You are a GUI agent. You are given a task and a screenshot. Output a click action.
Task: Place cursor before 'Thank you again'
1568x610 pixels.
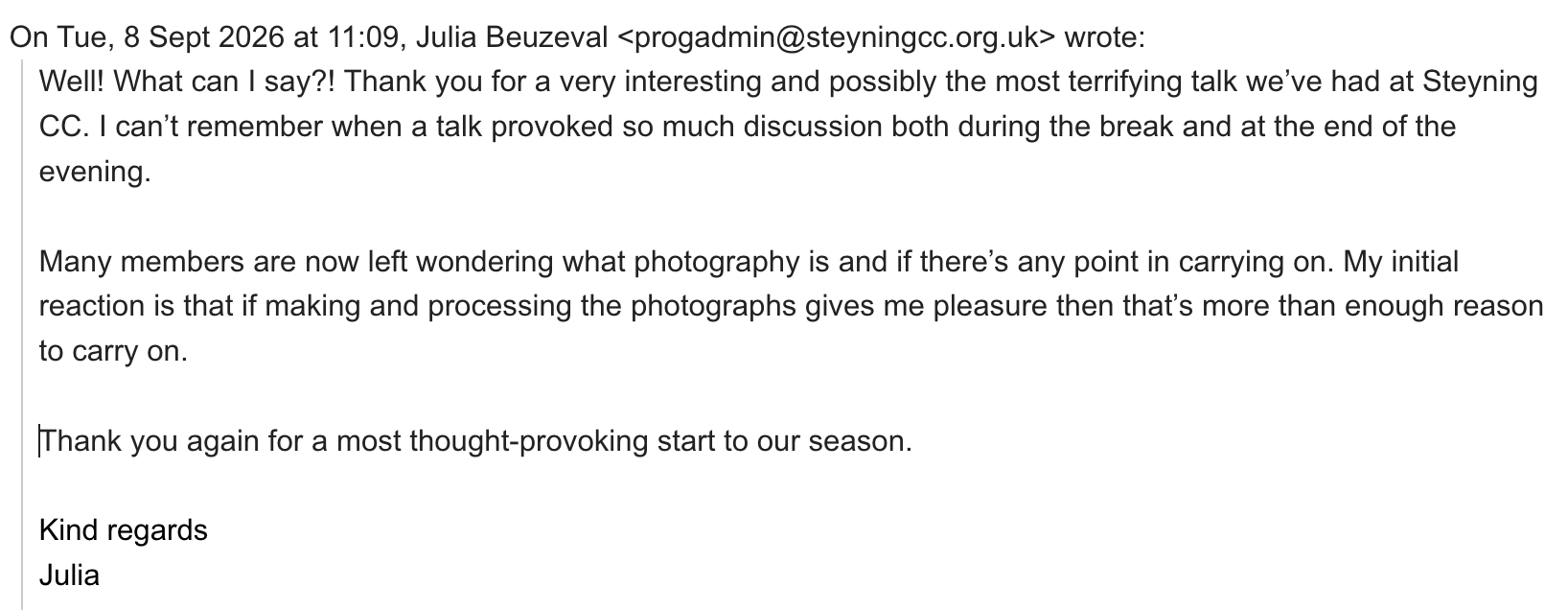pyautogui.click(x=40, y=441)
